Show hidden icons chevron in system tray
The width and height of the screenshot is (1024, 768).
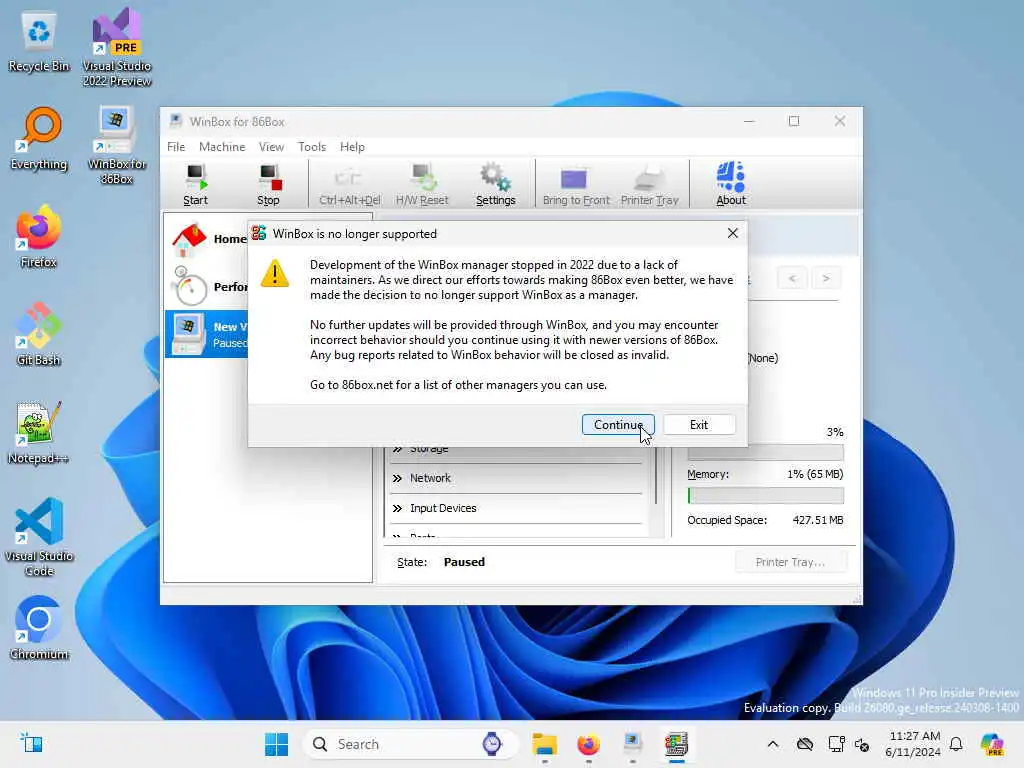773,744
